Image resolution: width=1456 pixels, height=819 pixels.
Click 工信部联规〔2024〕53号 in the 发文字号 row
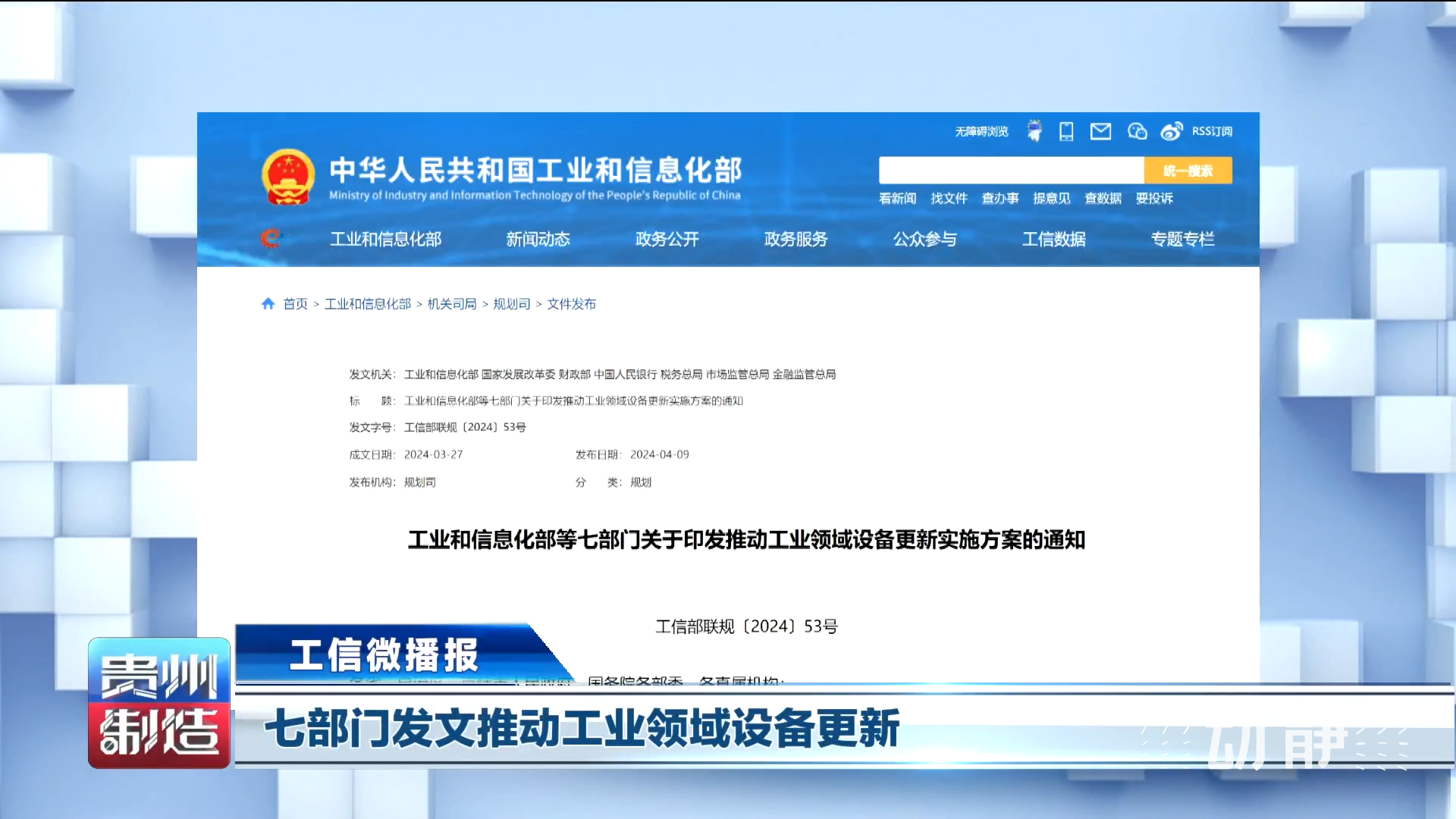[x=465, y=427]
